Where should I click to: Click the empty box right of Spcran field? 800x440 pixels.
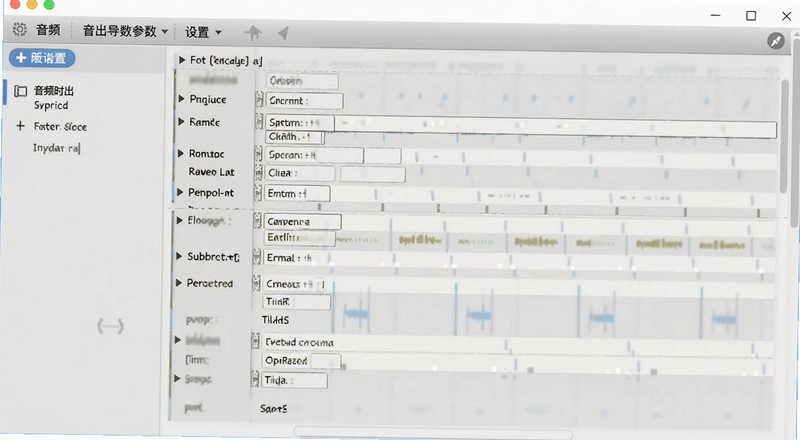point(383,156)
